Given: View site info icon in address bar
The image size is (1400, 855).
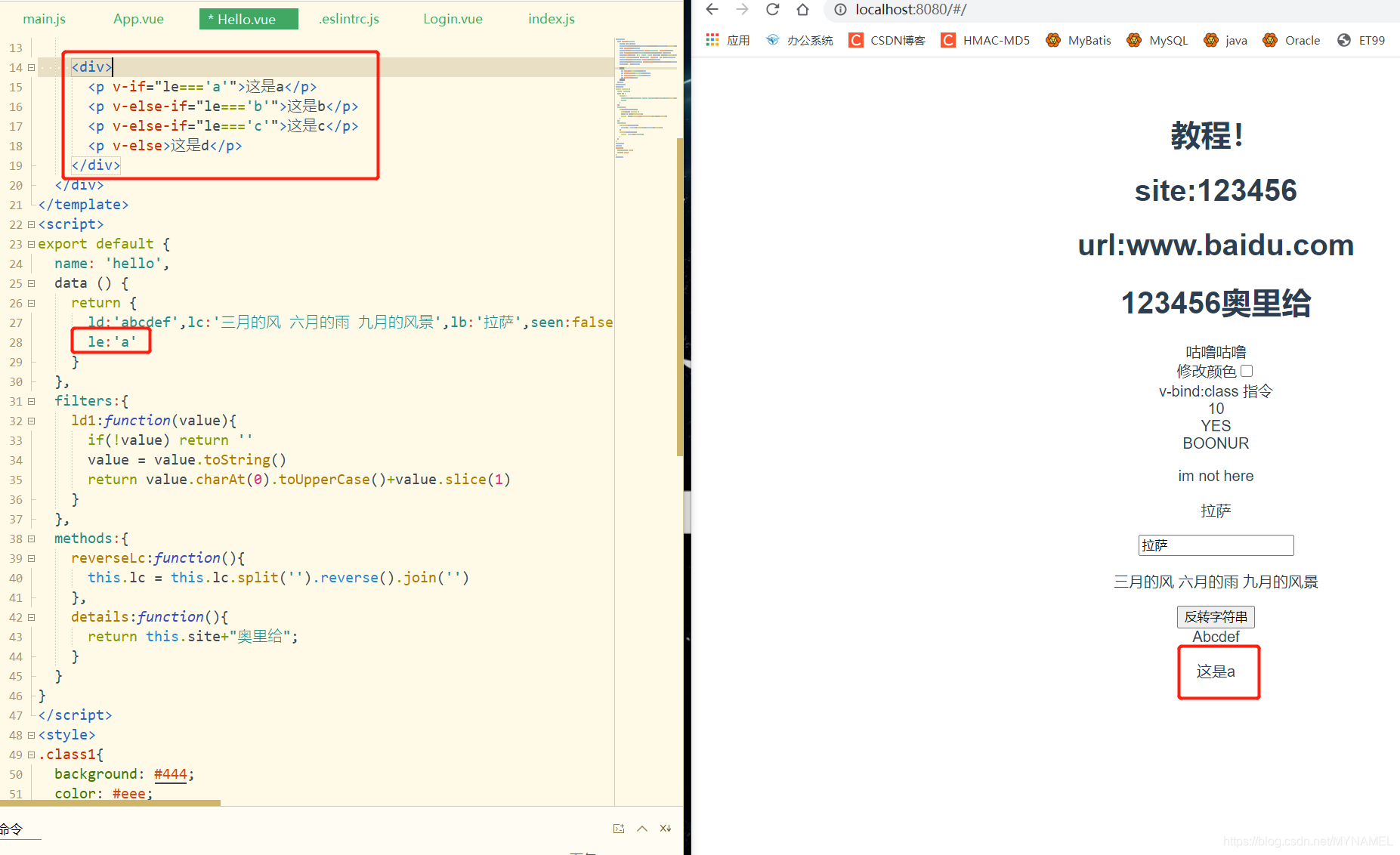Looking at the screenshot, I should (840, 10).
